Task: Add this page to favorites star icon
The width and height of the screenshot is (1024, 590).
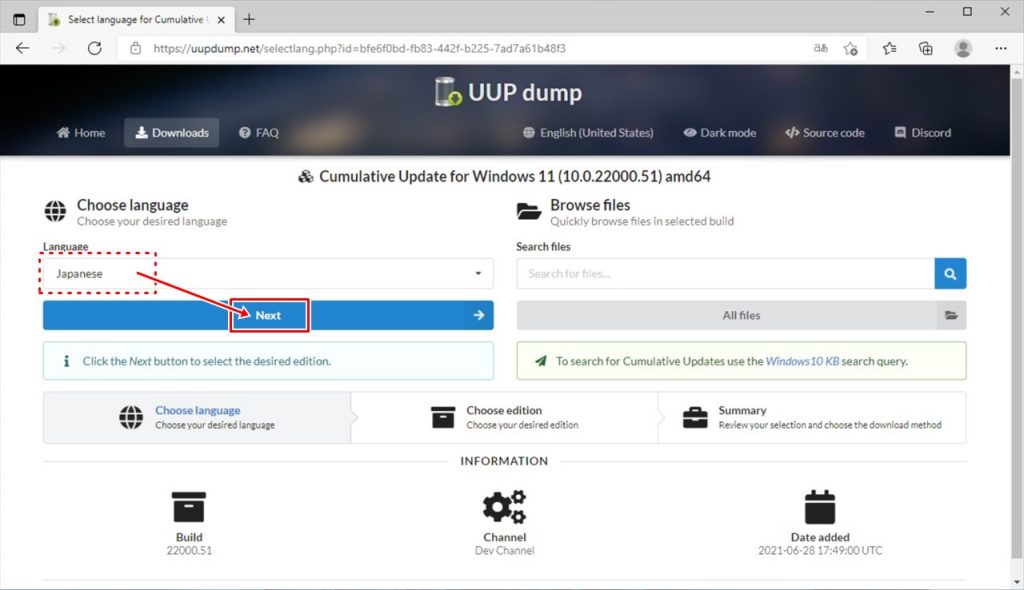Action: (850, 48)
